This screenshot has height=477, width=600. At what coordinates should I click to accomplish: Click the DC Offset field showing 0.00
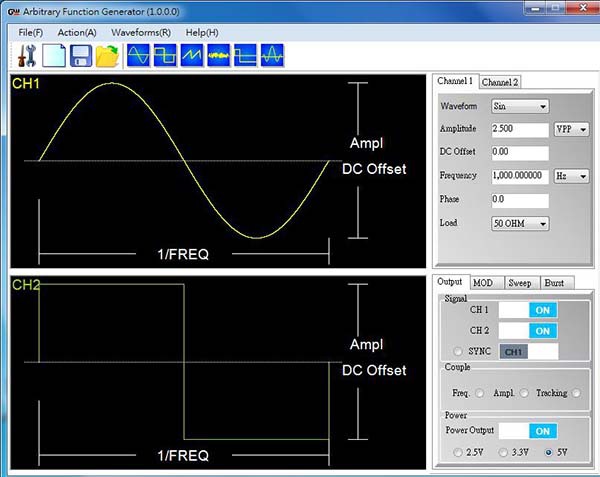520,153
